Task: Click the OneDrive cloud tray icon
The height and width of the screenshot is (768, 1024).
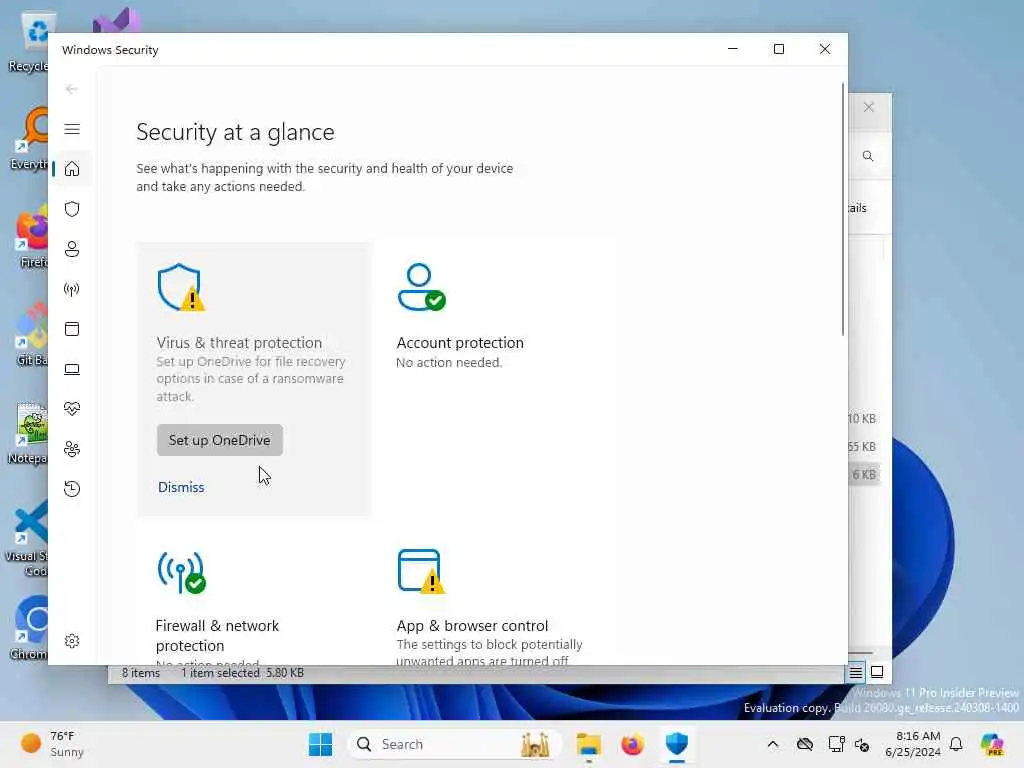Action: pos(805,744)
